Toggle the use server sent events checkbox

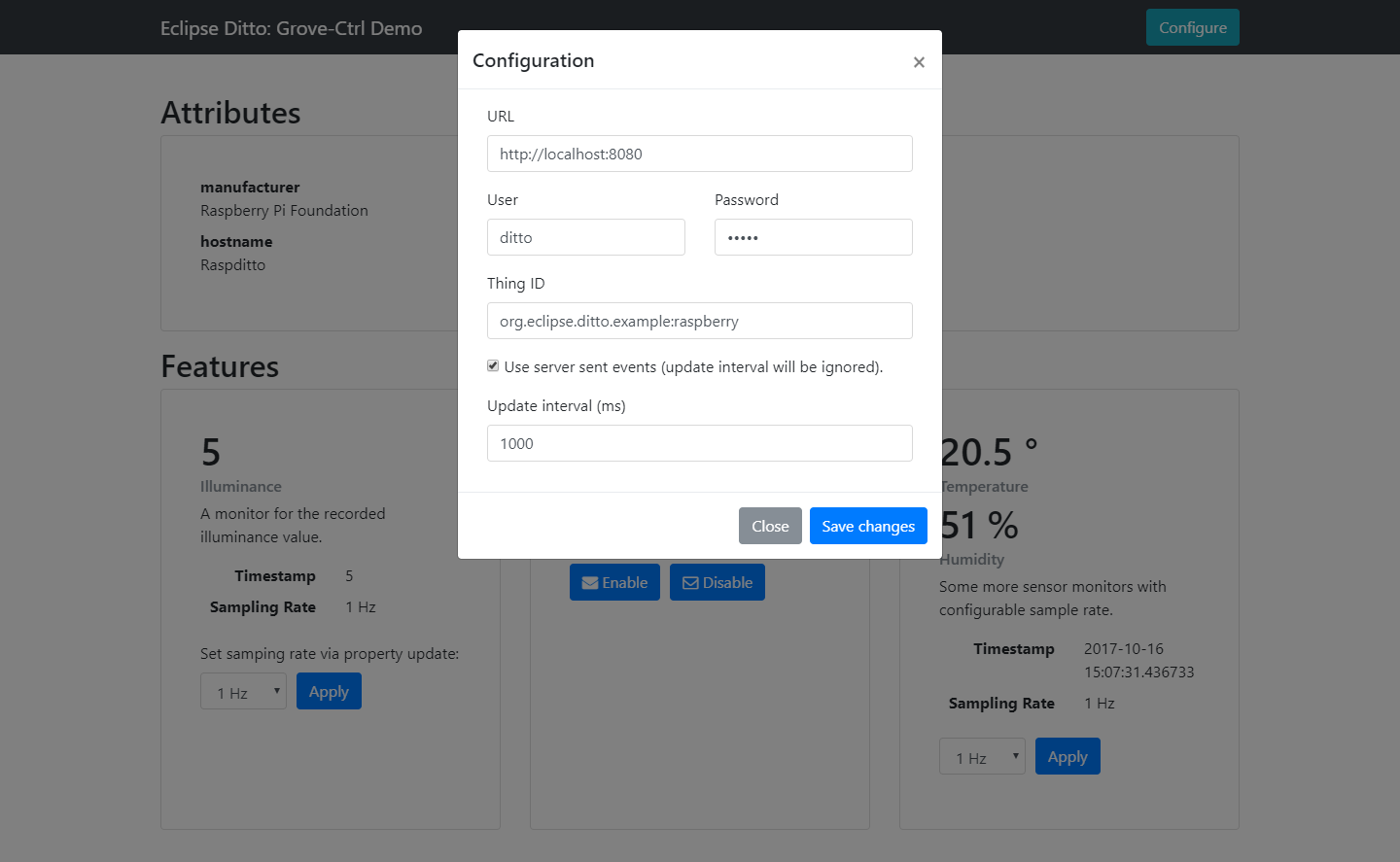click(493, 365)
